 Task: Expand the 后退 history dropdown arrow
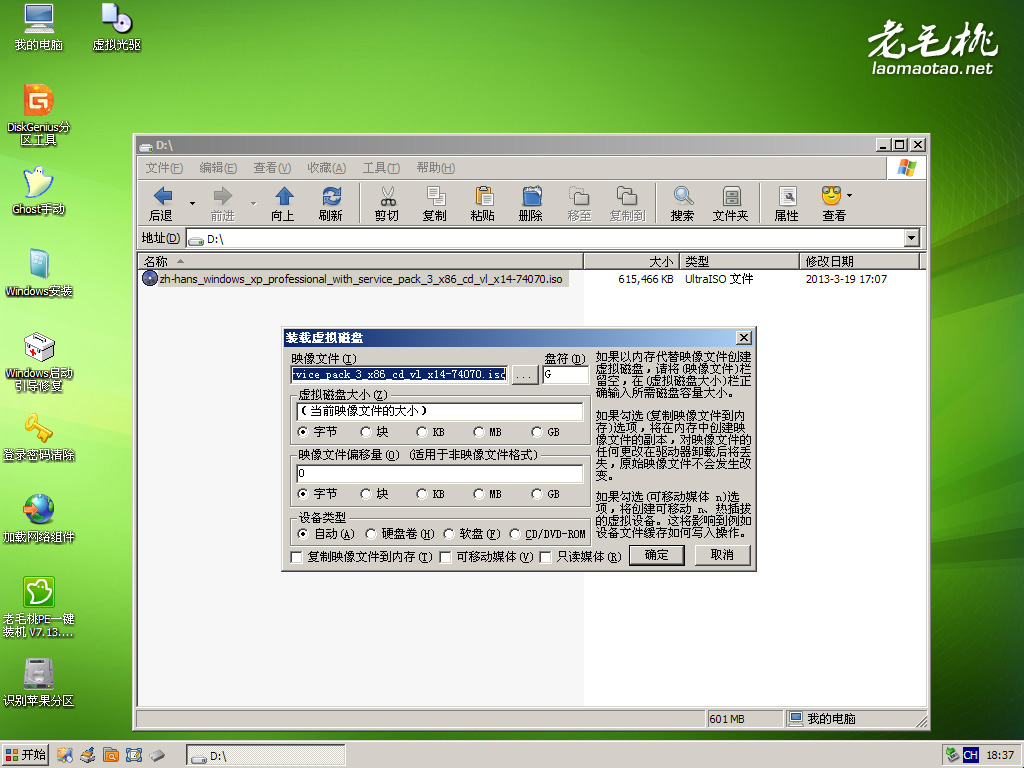tap(192, 203)
